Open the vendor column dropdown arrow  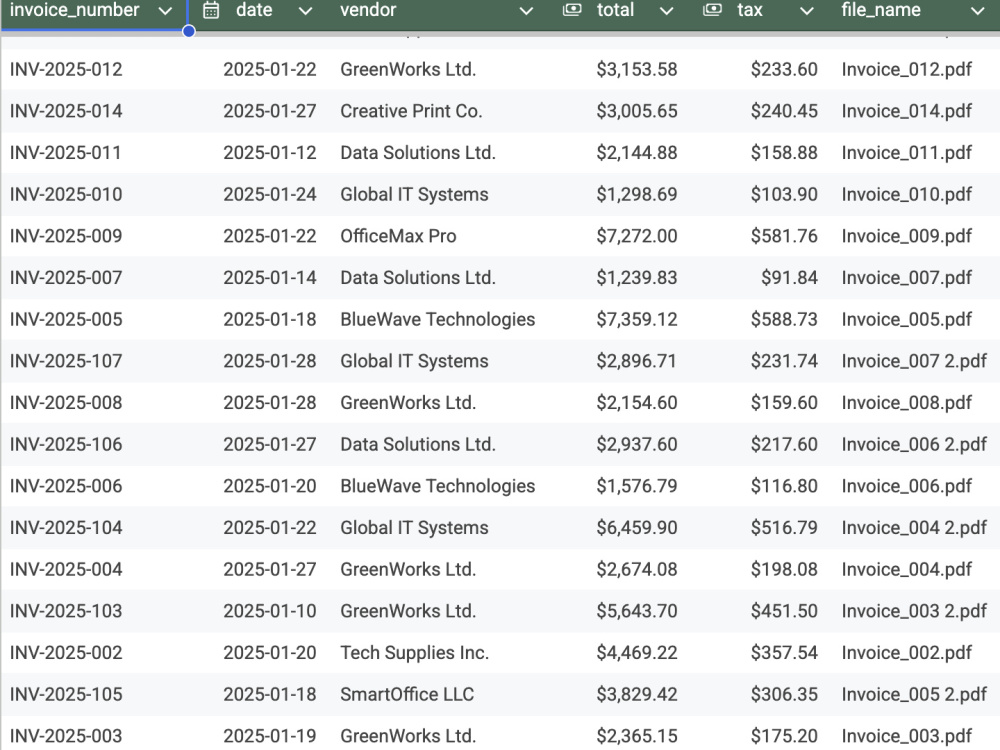pyautogui.click(x=526, y=11)
